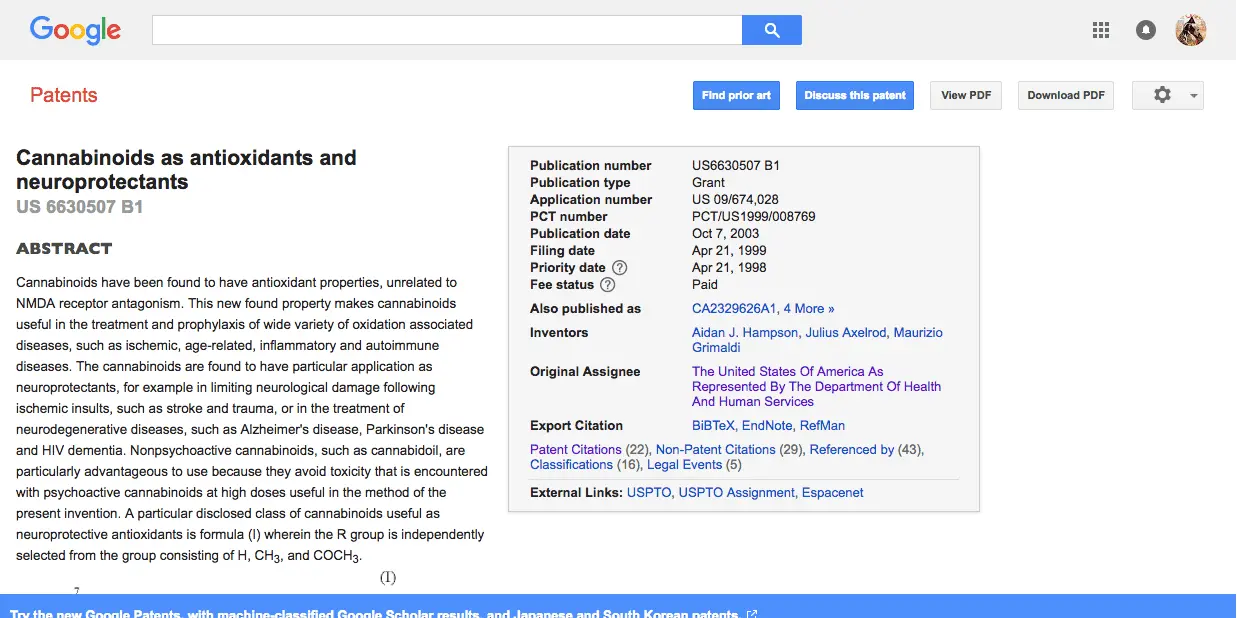Click the blue search magnifier button
This screenshot has width=1237, height=618.
pyautogui.click(x=771, y=30)
